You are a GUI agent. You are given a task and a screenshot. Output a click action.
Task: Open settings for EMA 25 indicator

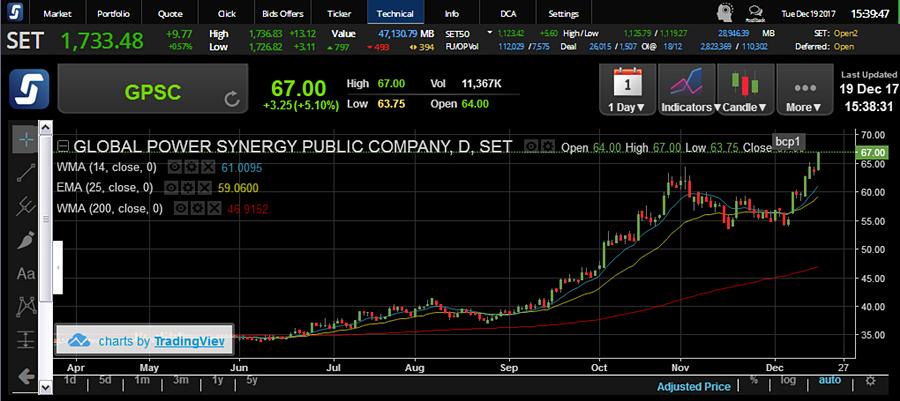[x=187, y=188]
